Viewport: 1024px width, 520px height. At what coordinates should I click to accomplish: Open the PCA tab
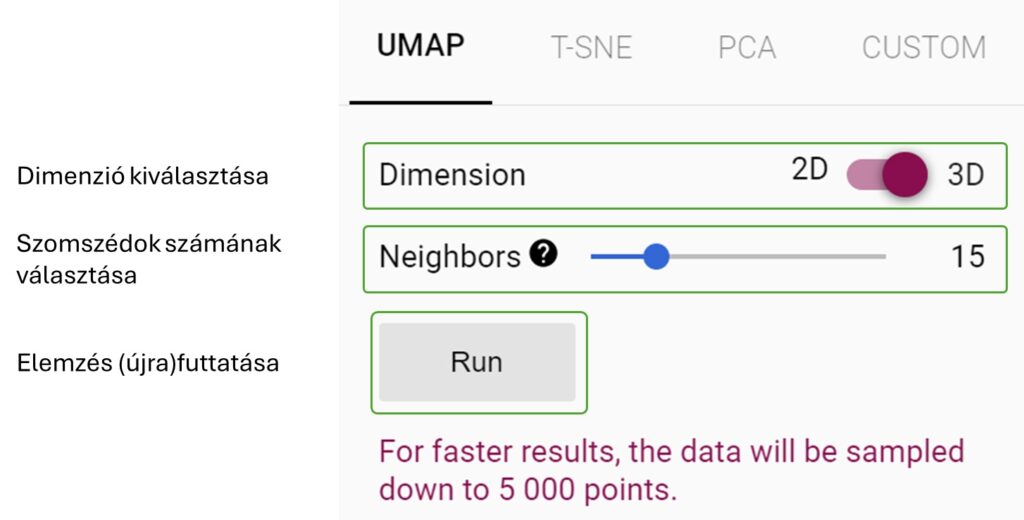click(x=747, y=48)
